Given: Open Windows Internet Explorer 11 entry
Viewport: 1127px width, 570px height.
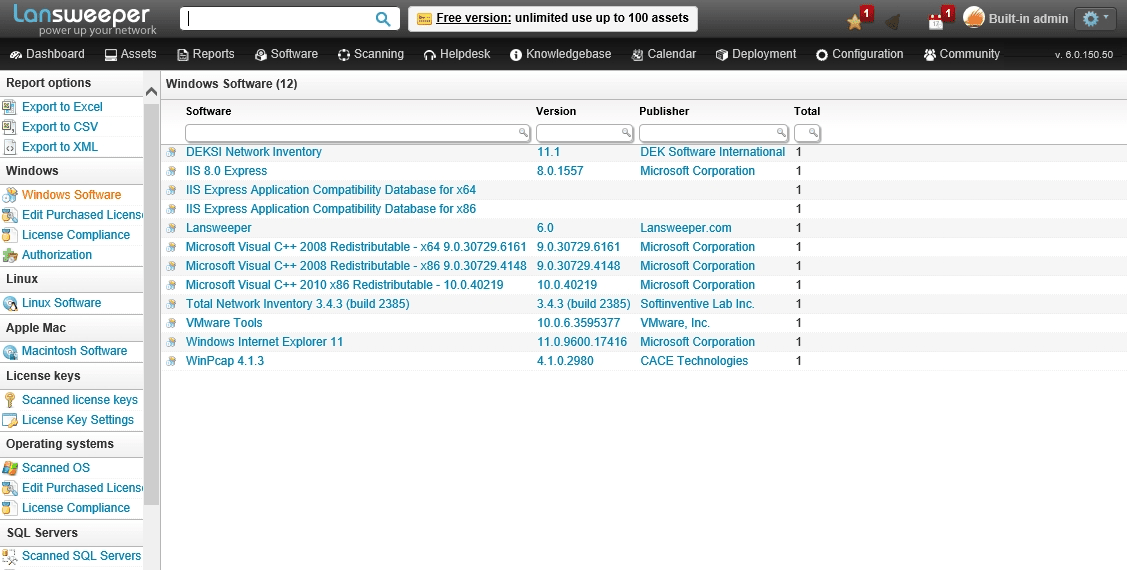Looking at the screenshot, I should pos(264,342).
